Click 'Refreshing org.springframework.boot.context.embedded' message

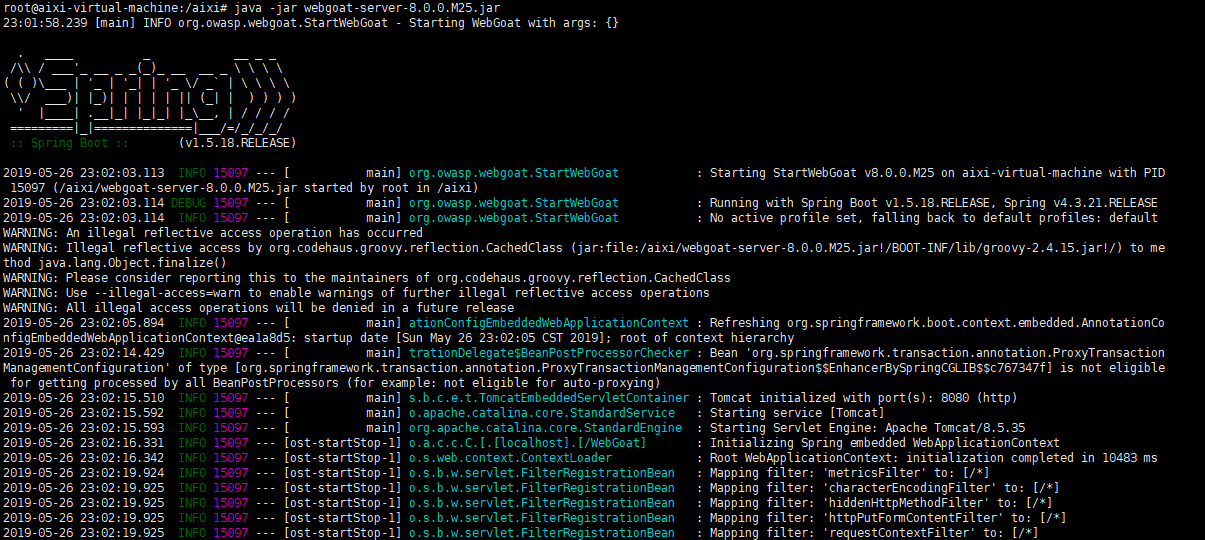click(936, 323)
